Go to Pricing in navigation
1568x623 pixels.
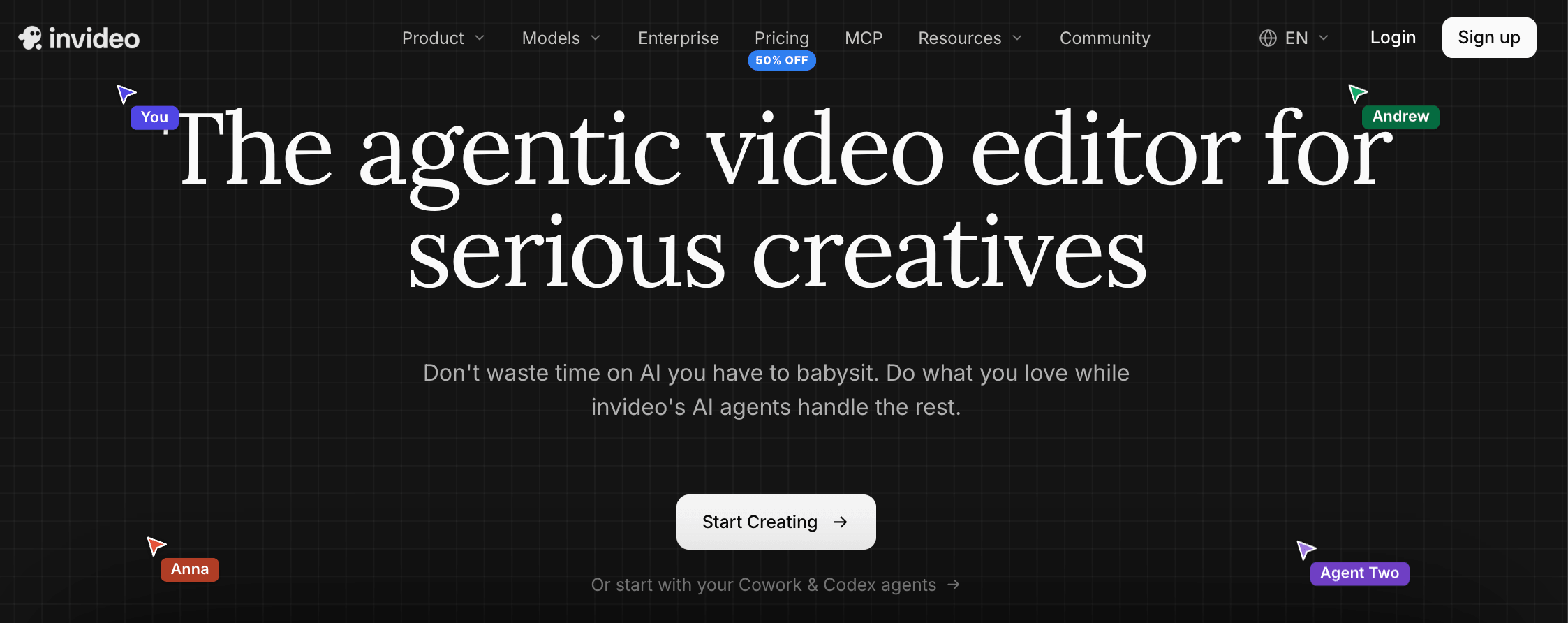[x=782, y=38]
